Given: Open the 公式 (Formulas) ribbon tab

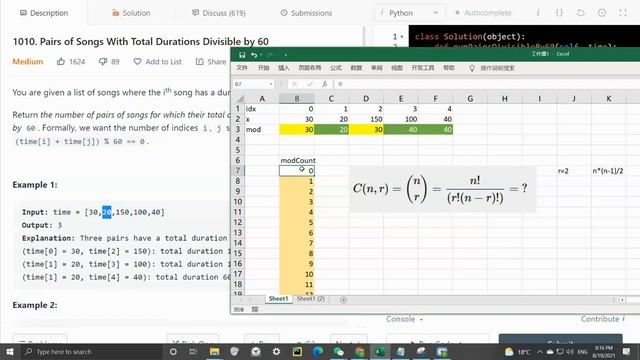Looking at the screenshot, I should pyautogui.click(x=336, y=68).
